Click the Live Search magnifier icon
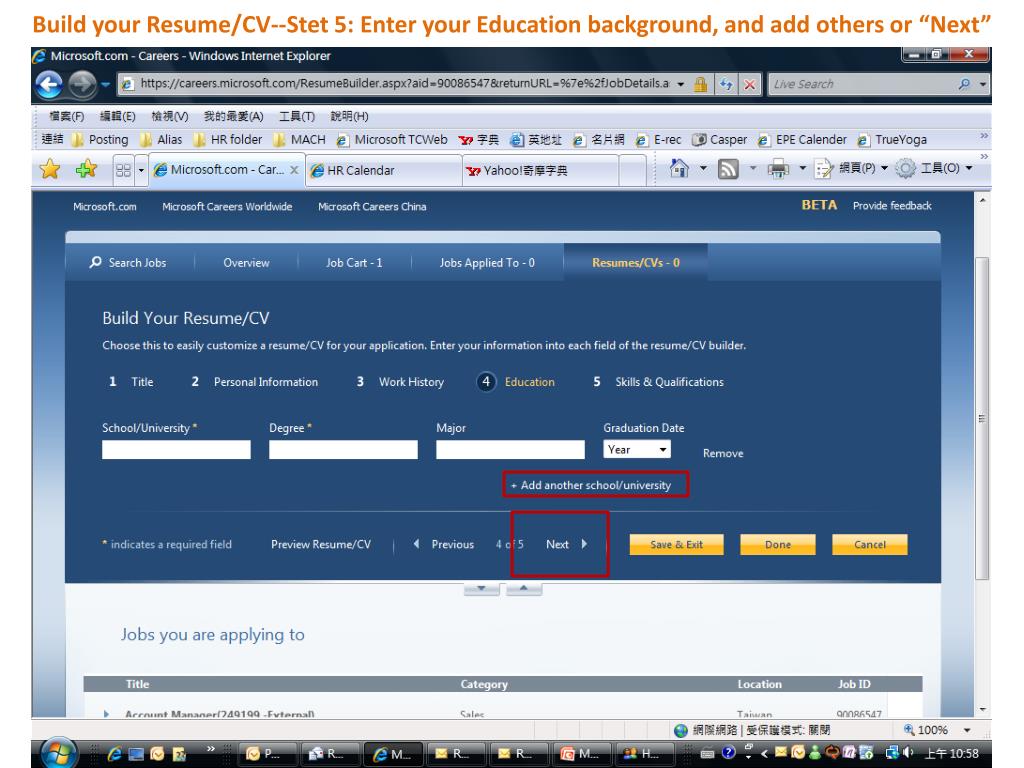 (x=964, y=84)
